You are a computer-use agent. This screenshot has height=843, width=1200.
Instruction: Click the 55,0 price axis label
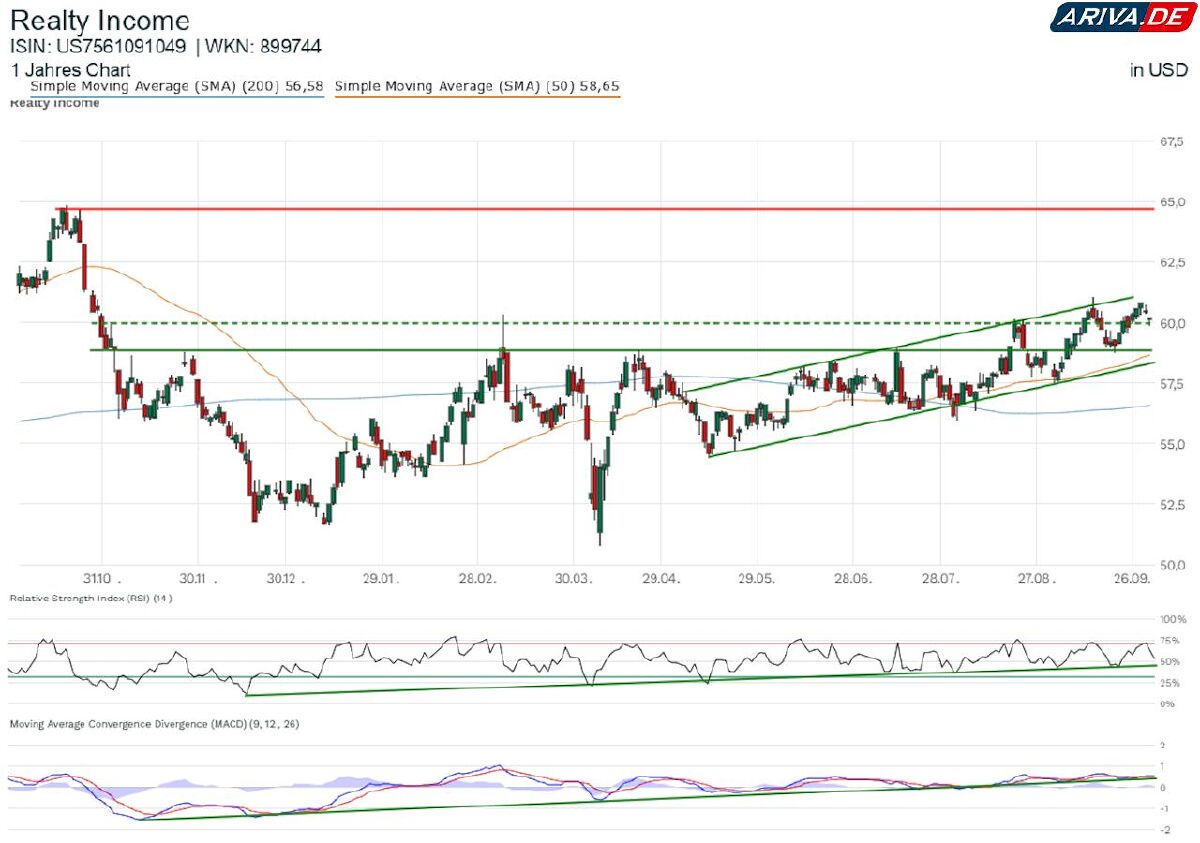(x=1173, y=443)
